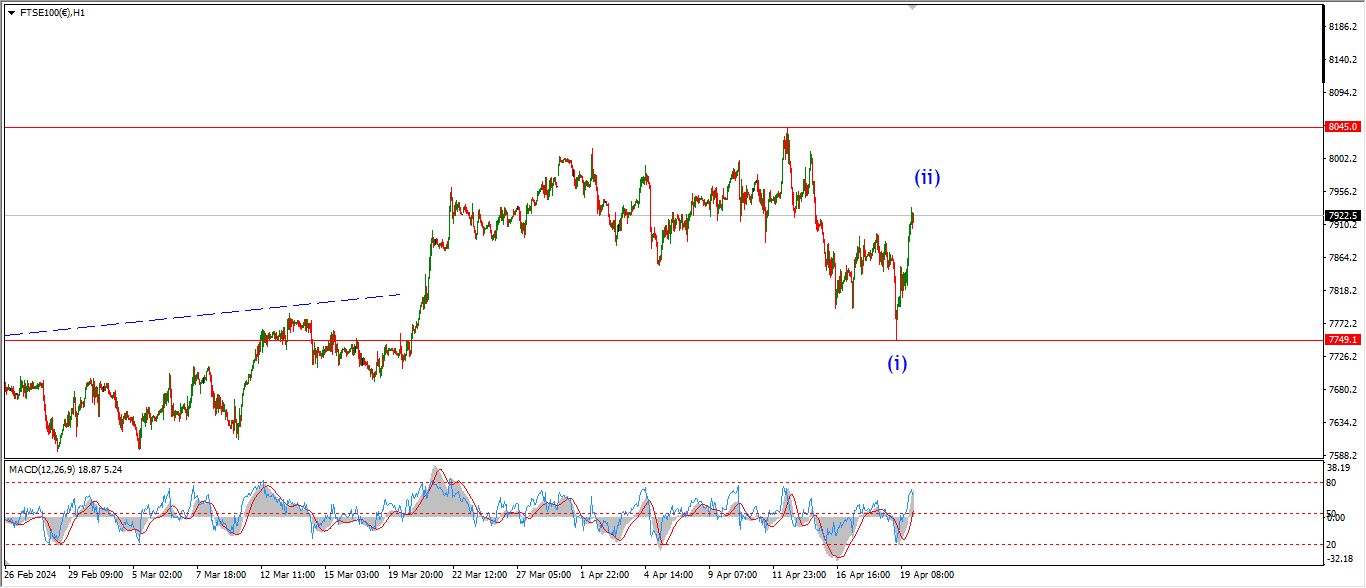
Task: Select the blue (ii) wave label
Action: 927,178
